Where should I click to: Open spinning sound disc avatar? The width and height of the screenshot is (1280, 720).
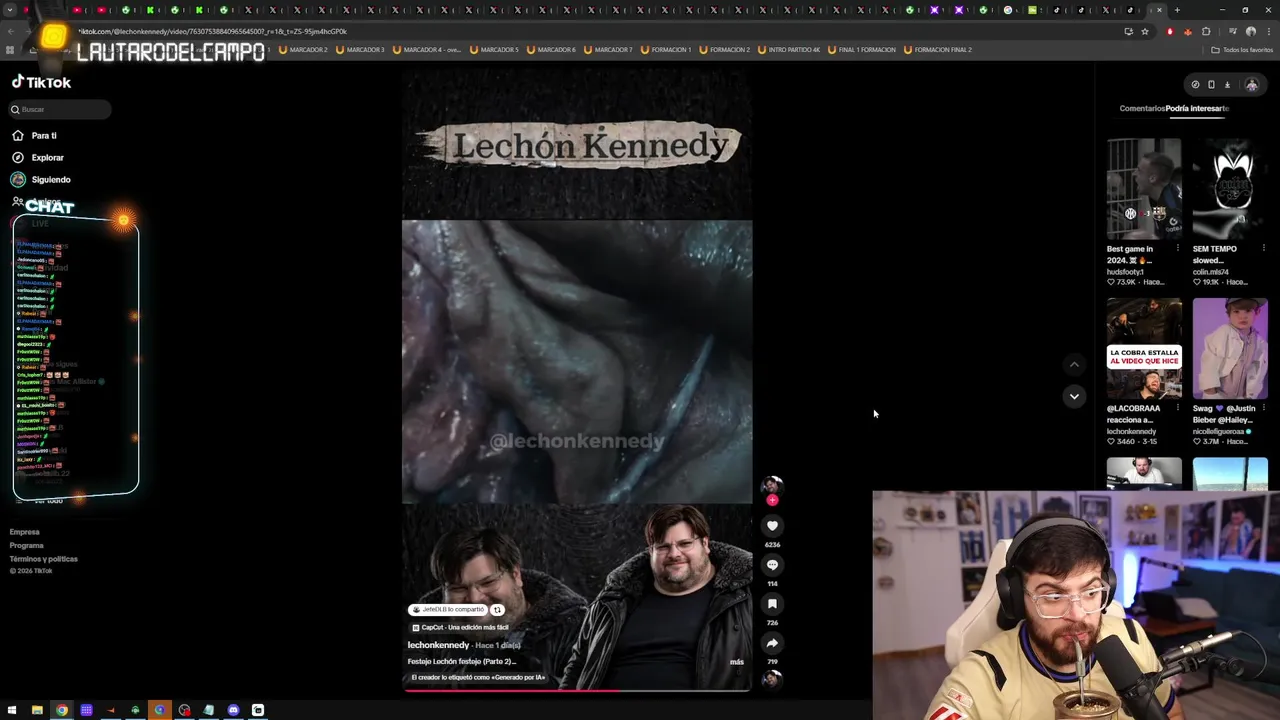pyautogui.click(x=772, y=679)
